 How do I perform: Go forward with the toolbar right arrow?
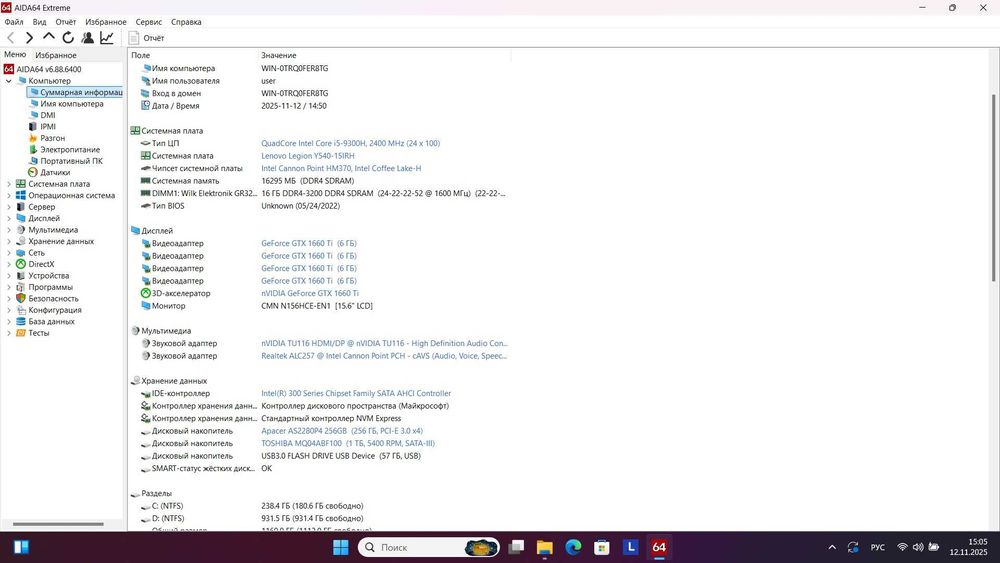pyautogui.click(x=29, y=38)
